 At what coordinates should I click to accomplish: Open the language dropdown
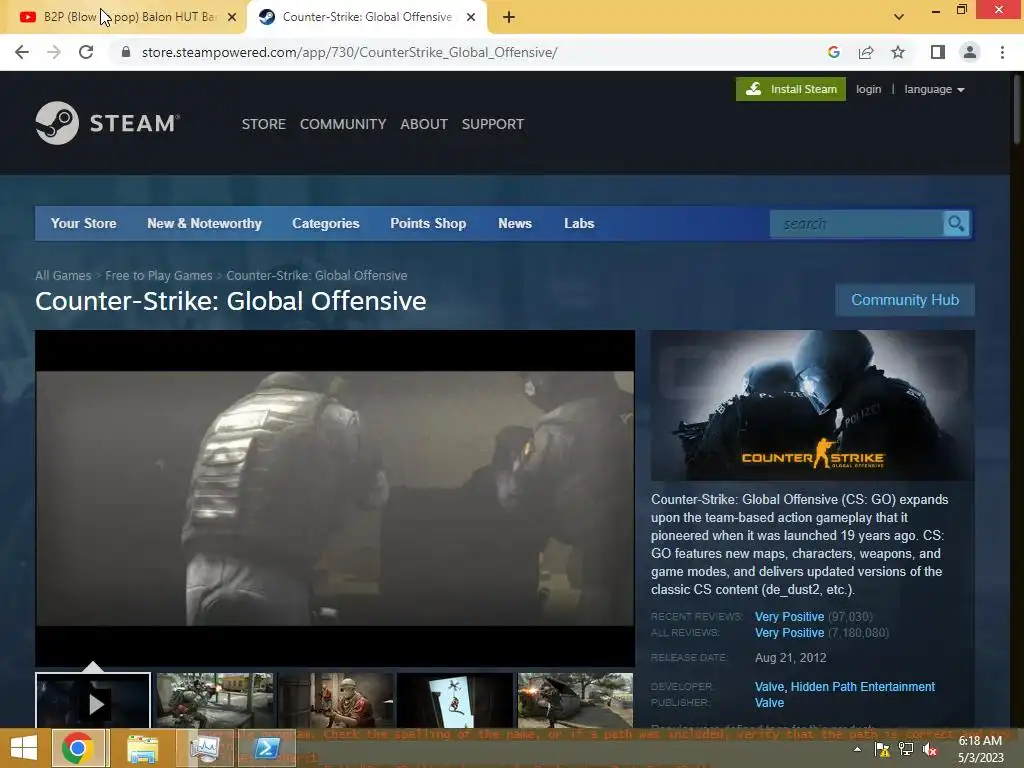(934, 89)
